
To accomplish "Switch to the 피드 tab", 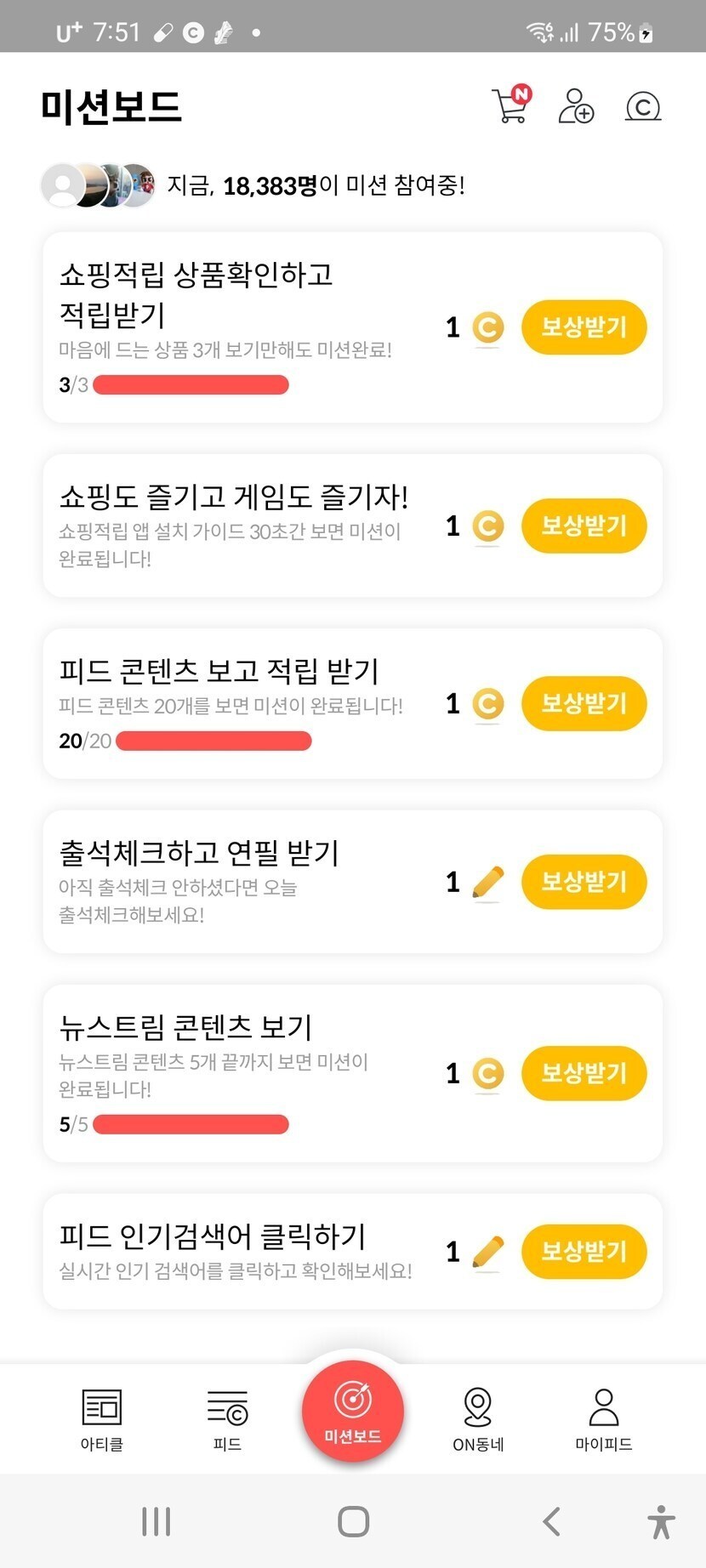I will click(x=227, y=1419).
